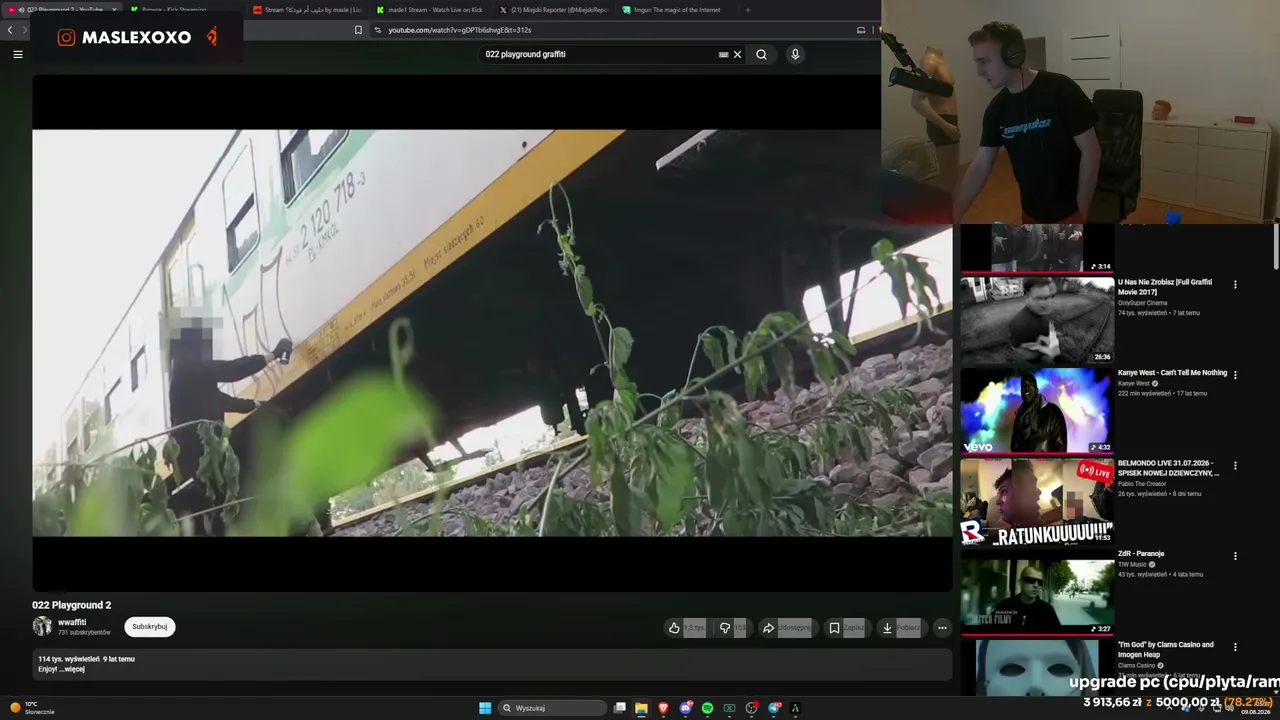Subscribe to wwaffiti with Subskrybuj
This screenshot has width=1280, height=720.
click(150, 627)
